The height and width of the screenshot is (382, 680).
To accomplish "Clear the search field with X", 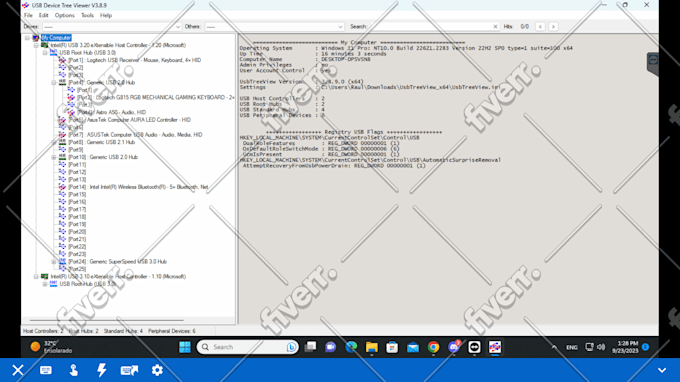I will click(x=495, y=26).
